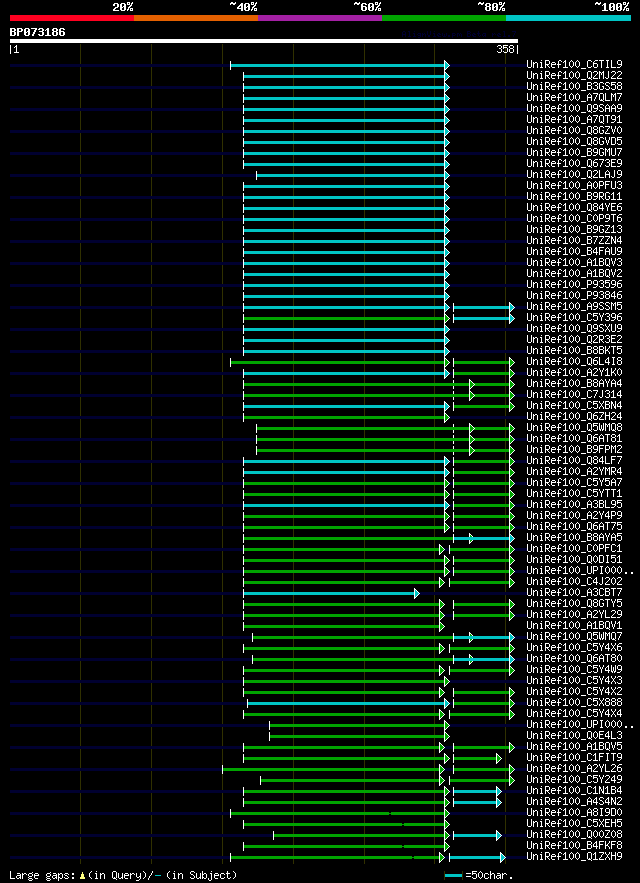Click the white query sequence ruler bar

point(264,41)
